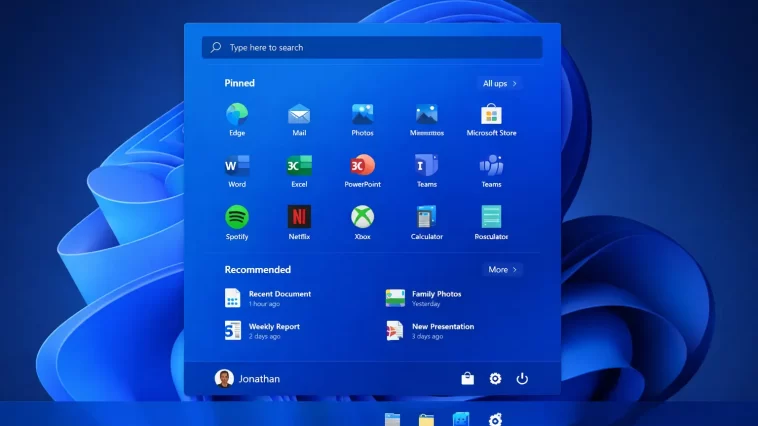This screenshot has width=758, height=426.
Task: Open Settings from the Start menu footer
Action: (495, 379)
